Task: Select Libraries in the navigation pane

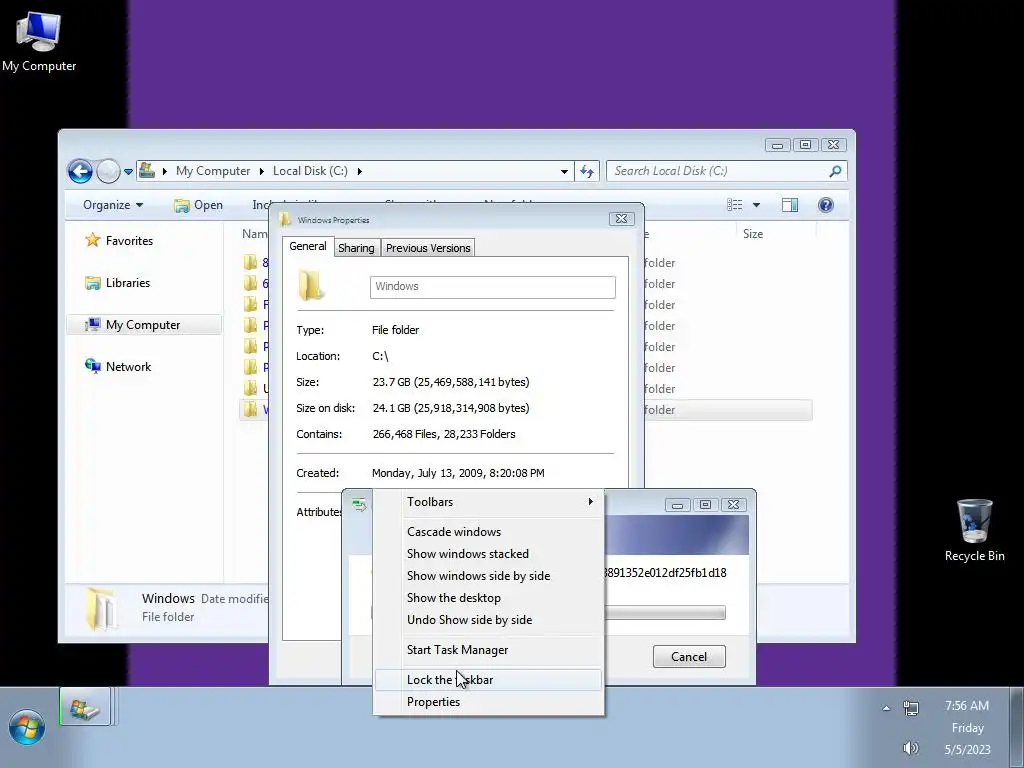Action: (x=118, y=283)
